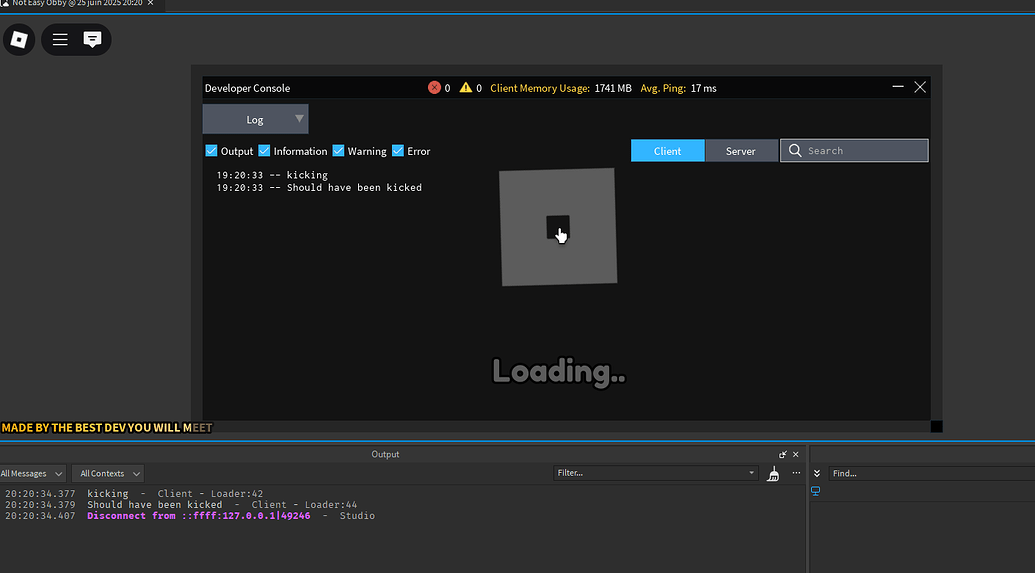The height and width of the screenshot is (573, 1035).
Task: Click the Developer Console title text
Action: [248, 88]
